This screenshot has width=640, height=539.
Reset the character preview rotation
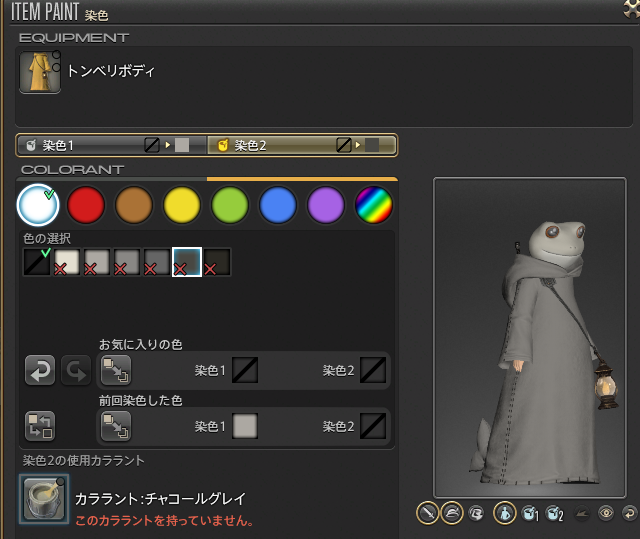point(629,513)
